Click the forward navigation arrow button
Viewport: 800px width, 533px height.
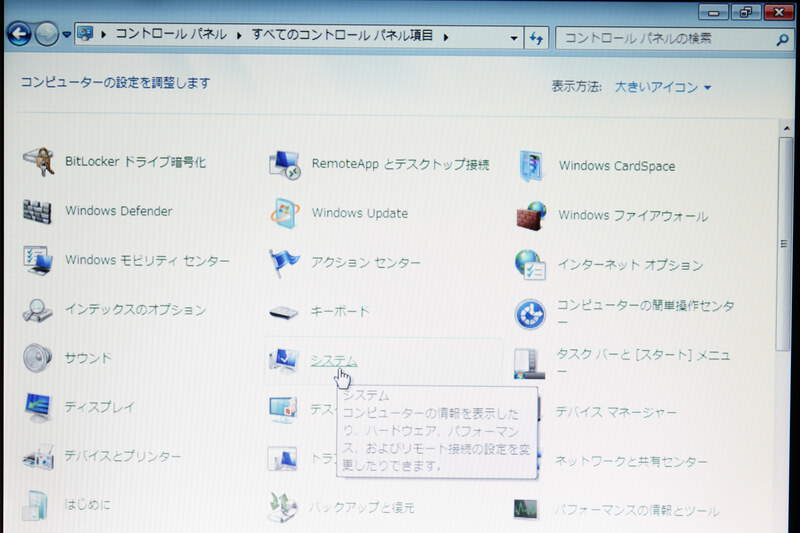point(47,34)
